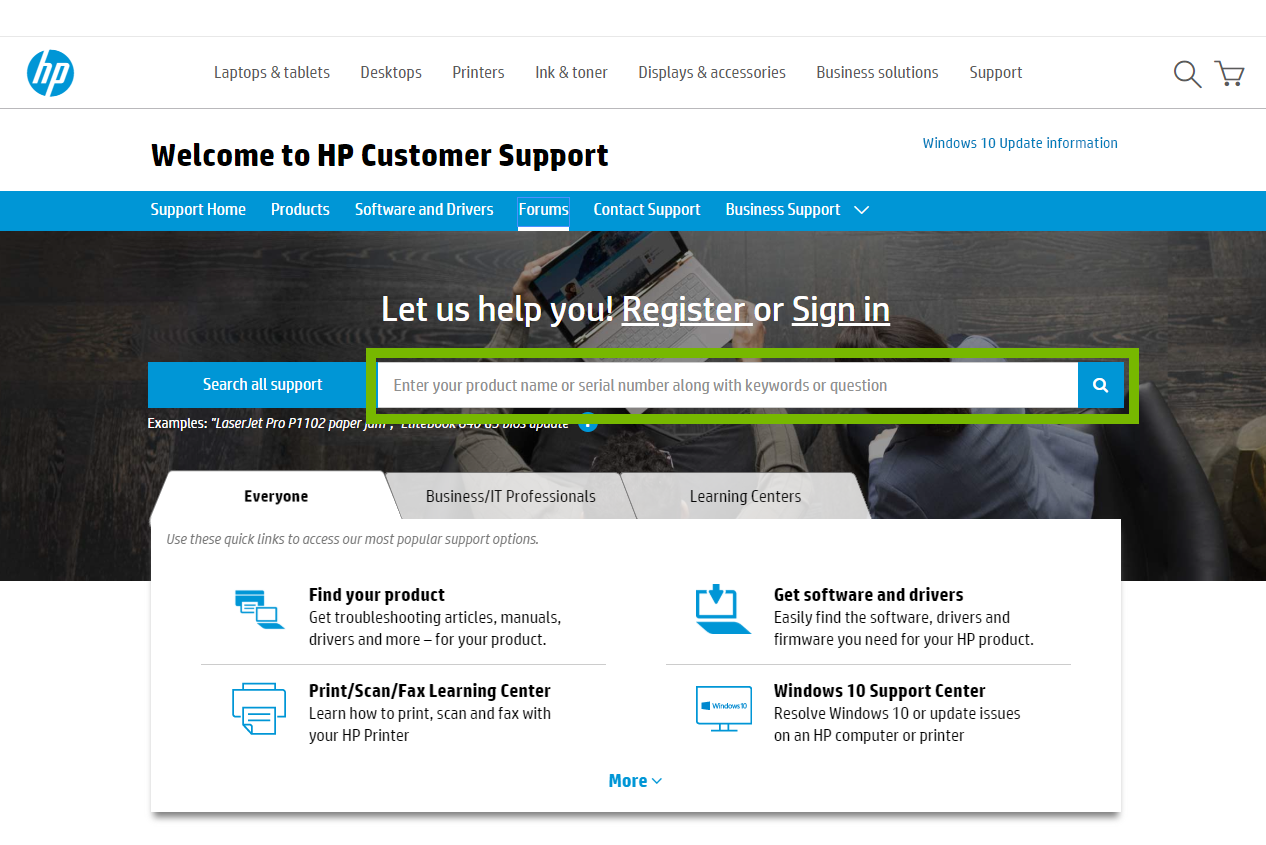Open the Forums menu item
Image resolution: width=1266 pixels, height=845 pixels.
[x=543, y=210]
